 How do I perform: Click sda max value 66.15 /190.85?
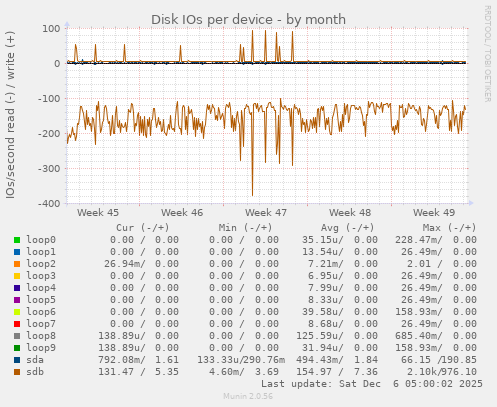click(x=439, y=360)
